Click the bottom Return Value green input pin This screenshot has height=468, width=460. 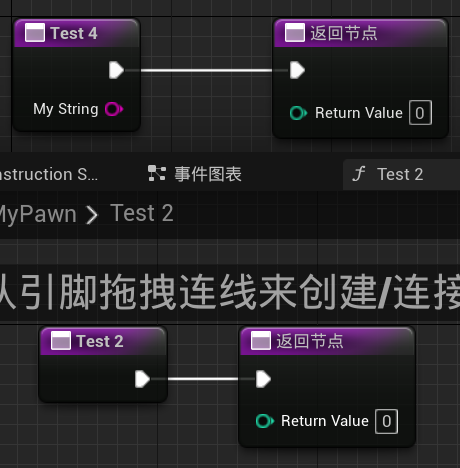265,421
